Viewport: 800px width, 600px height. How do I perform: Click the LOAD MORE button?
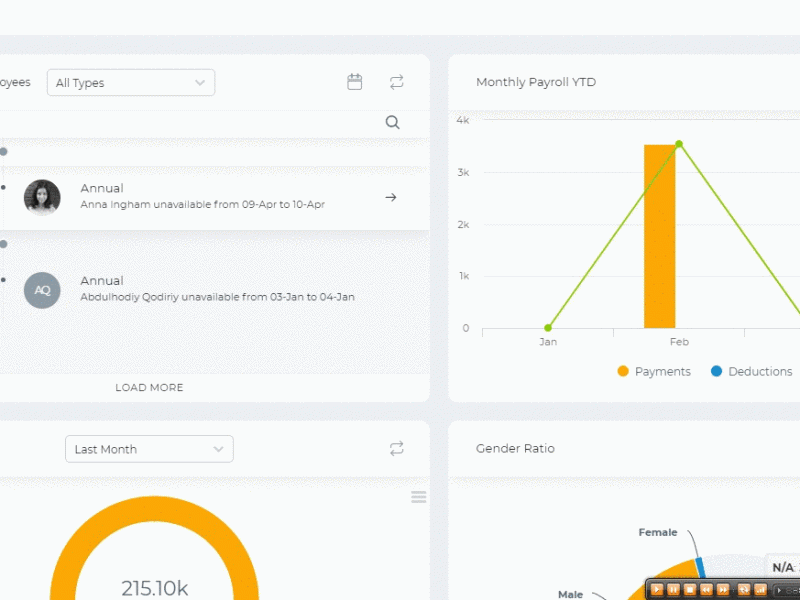coord(149,388)
